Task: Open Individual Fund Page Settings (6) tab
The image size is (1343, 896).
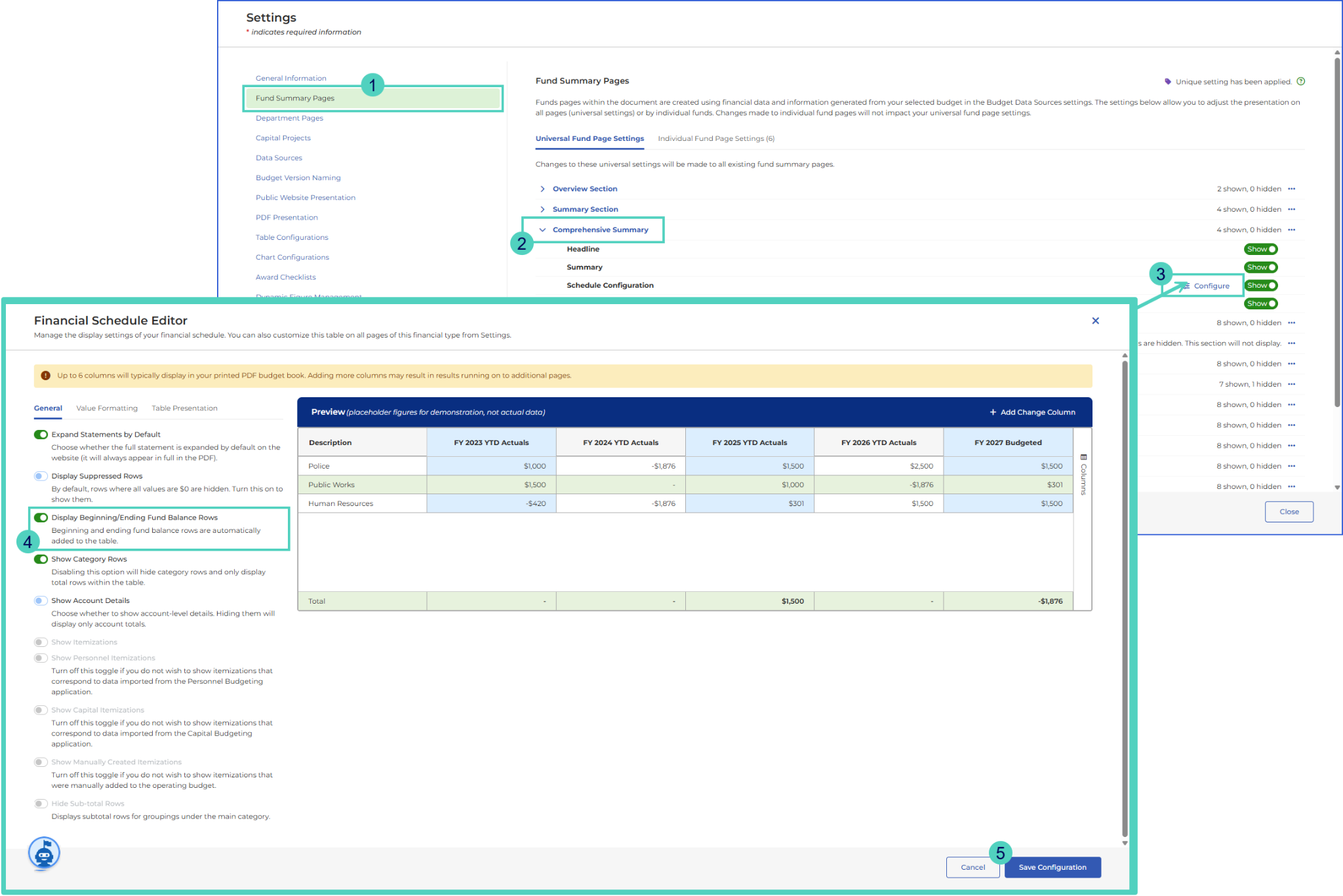Action: tap(716, 138)
